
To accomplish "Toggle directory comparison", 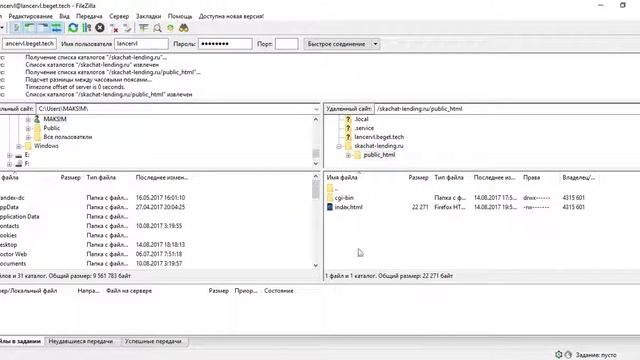I will (157, 28).
